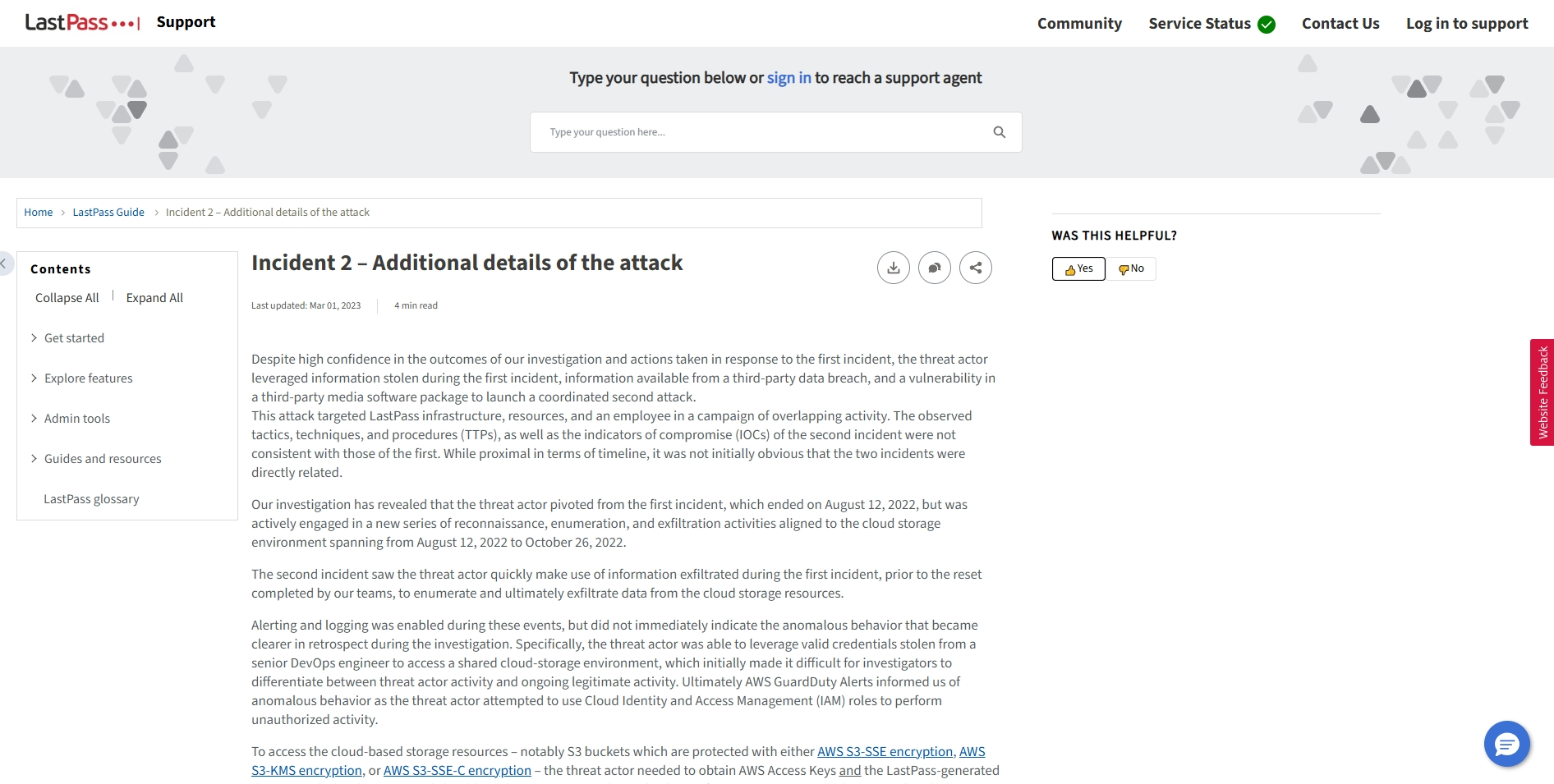Open Service Status page
The width and height of the screenshot is (1554, 784).
click(1199, 24)
